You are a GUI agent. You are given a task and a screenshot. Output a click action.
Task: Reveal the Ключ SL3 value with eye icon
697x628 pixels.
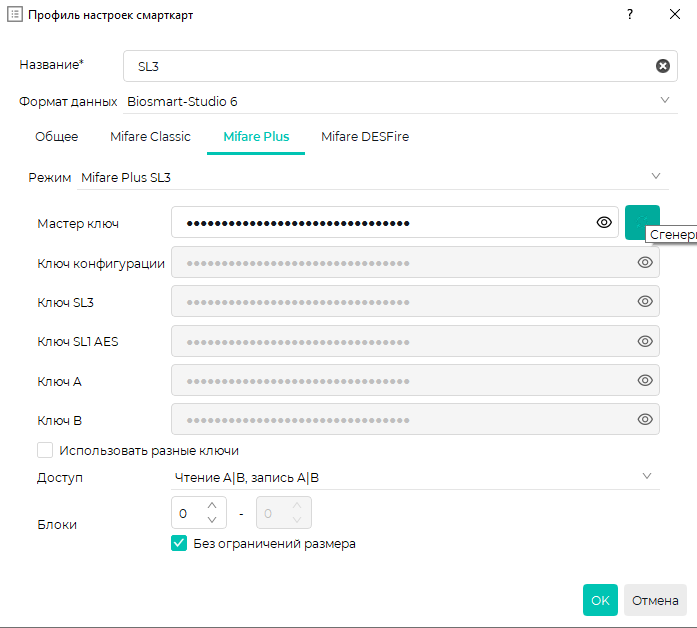[645, 301]
